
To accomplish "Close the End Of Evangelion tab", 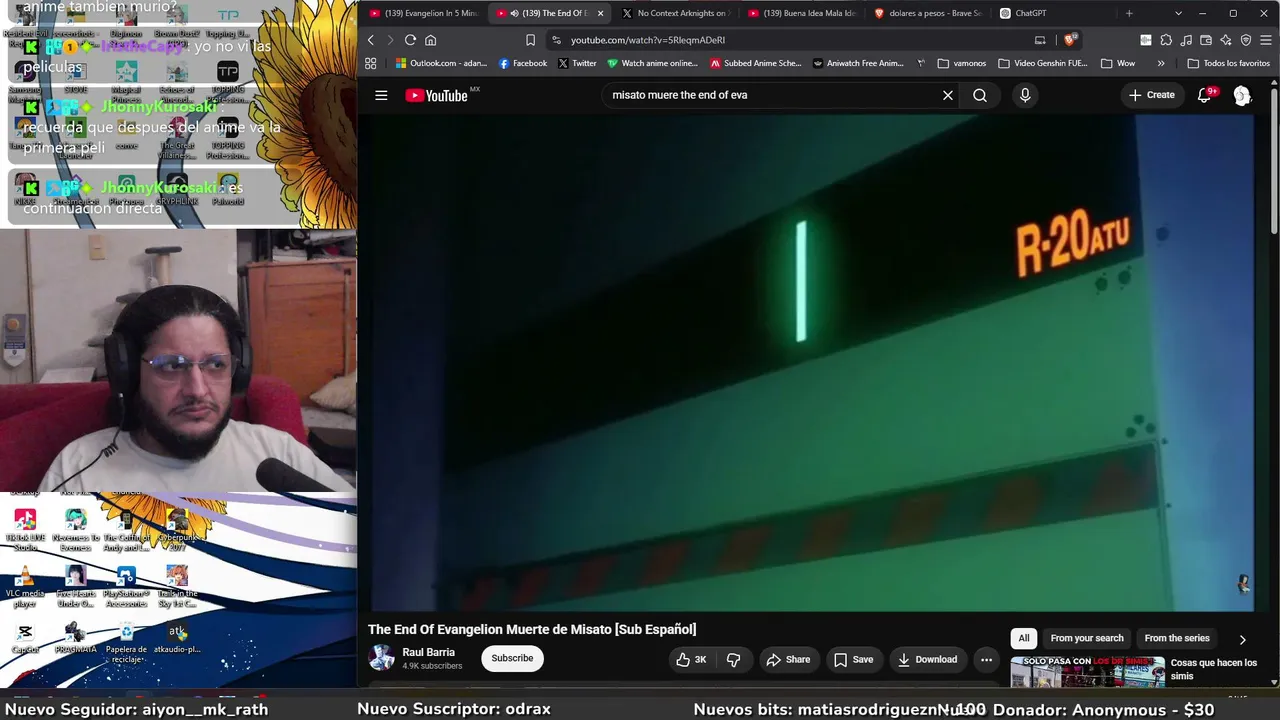I will (600, 13).
